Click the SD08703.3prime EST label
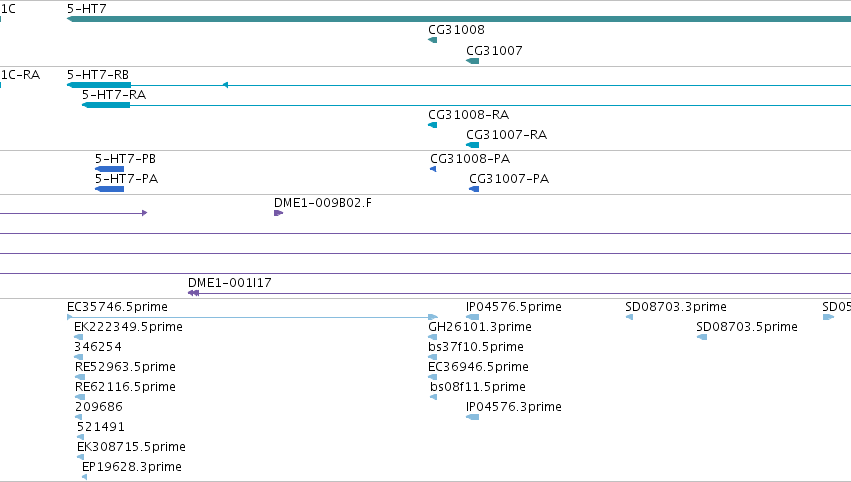The image size is (851, 482). 676,307
